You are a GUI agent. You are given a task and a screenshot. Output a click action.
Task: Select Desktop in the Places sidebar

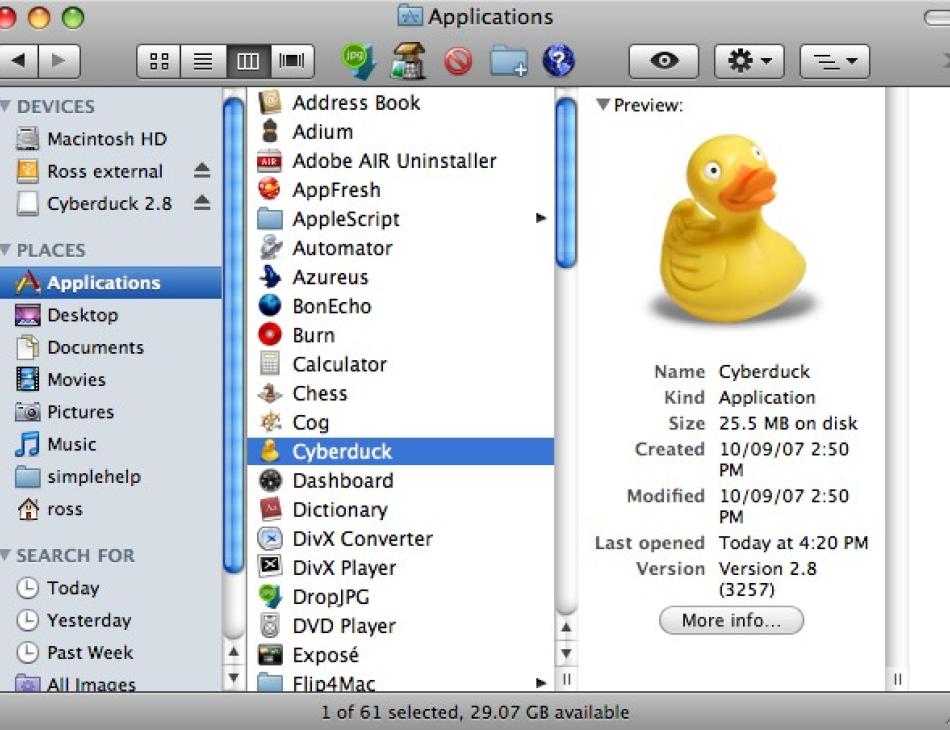point(82,315)
